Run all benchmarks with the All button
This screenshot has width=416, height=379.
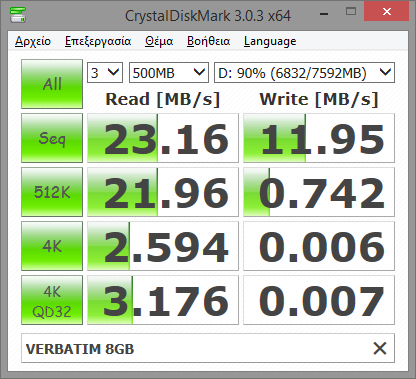pos(52,84)
